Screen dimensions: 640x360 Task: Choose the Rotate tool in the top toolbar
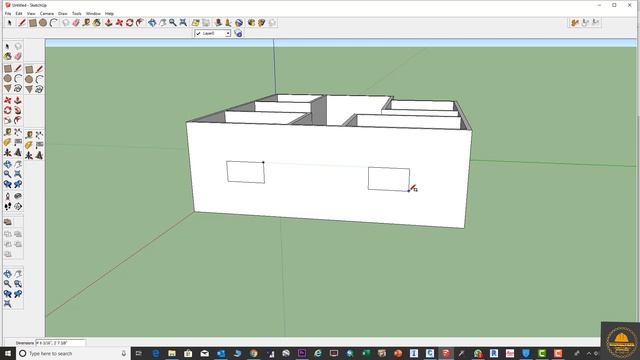129,23
